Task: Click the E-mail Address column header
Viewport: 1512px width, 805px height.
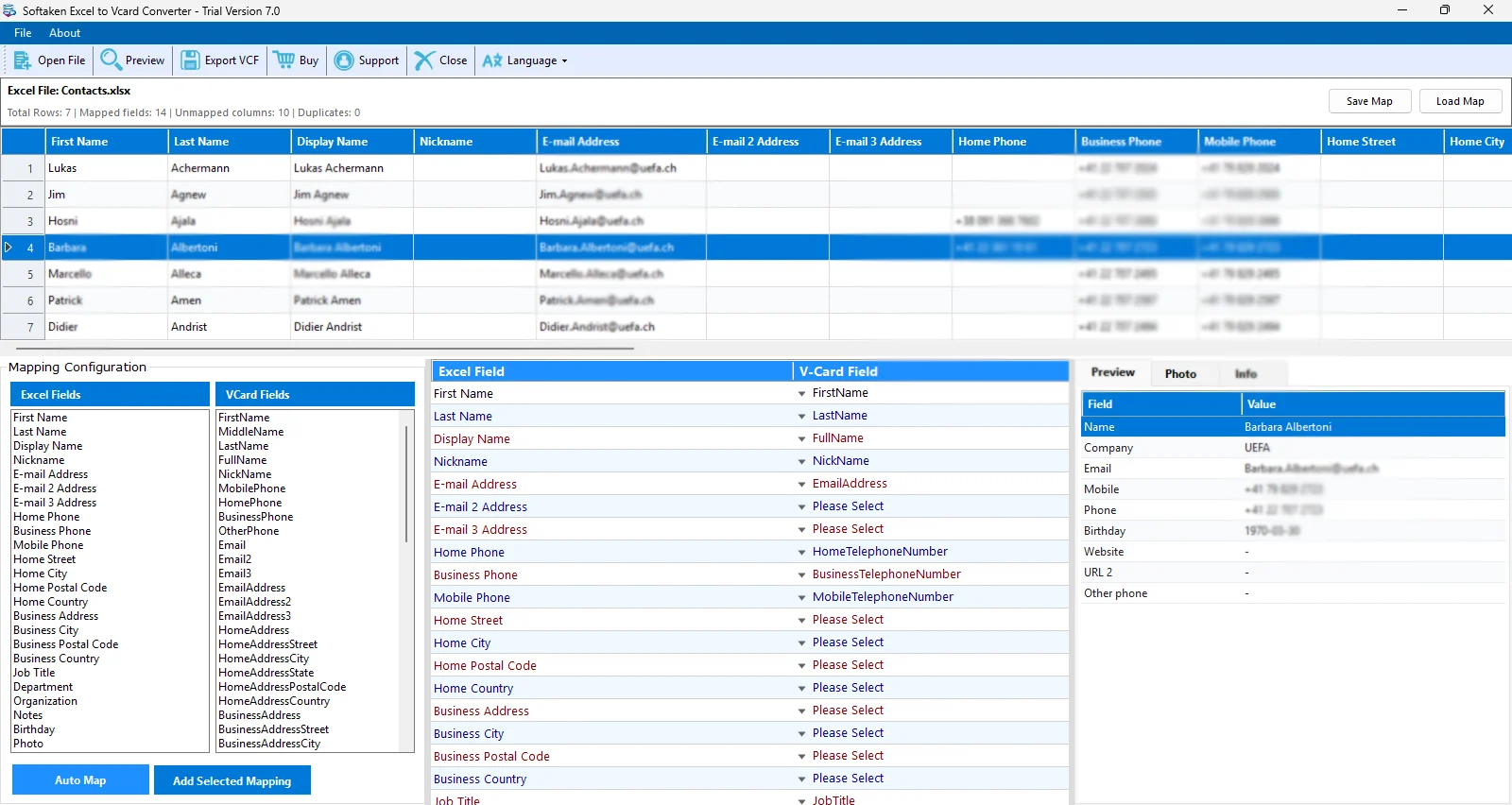Action: tap(622, 142)
